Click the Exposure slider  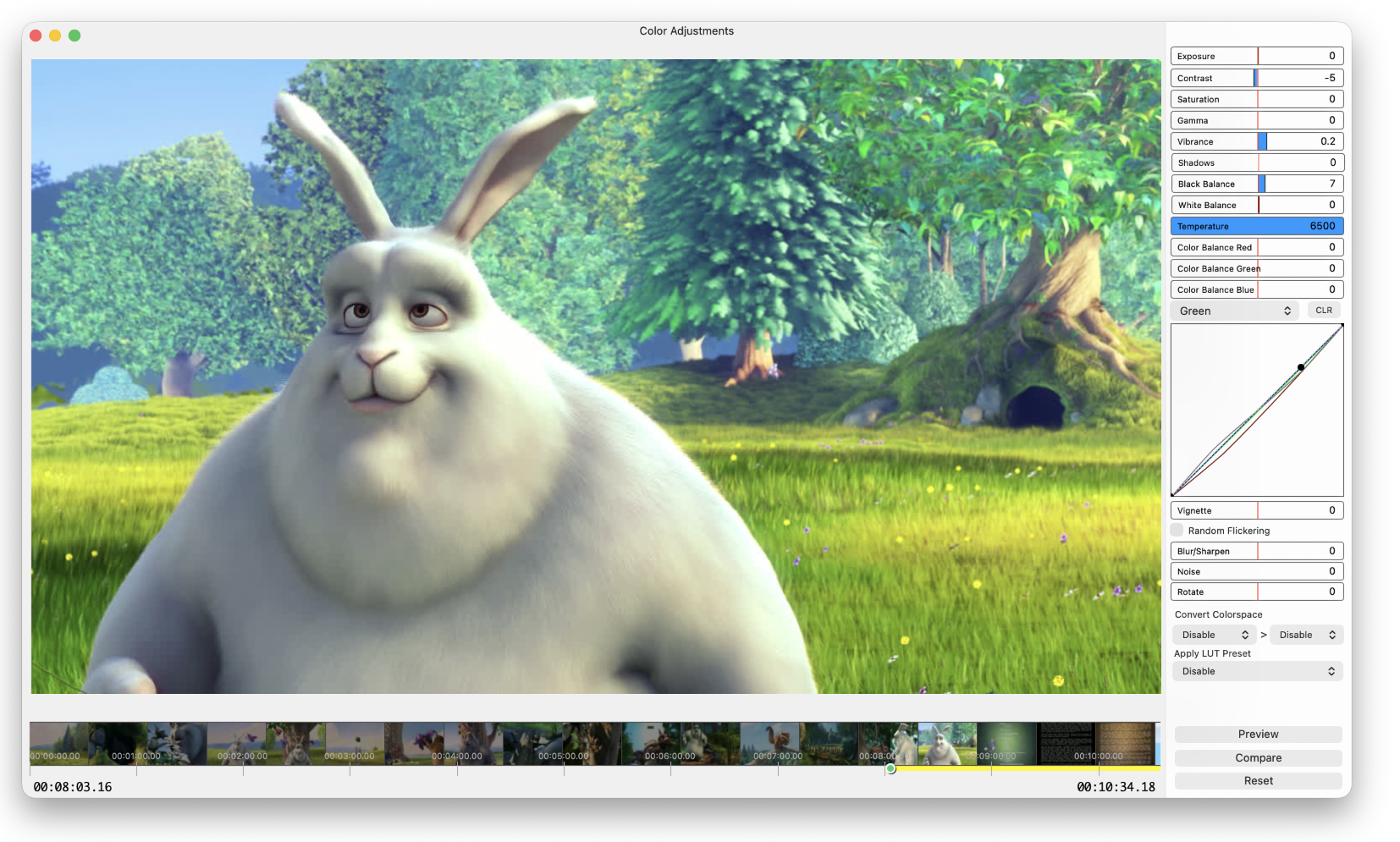pos(1257,56)
